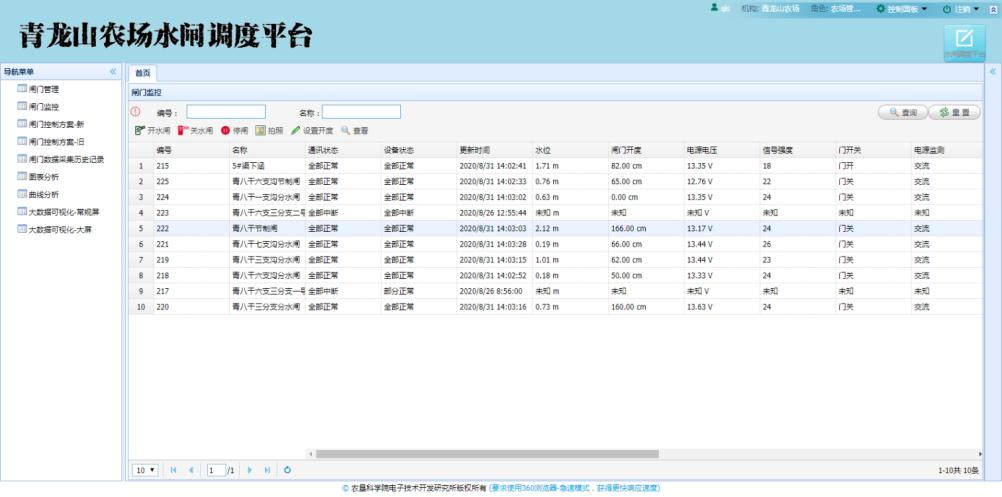This screenshot has height=497, width=1002.
Task: Collapse the 导航菜单 navigation panel
Action: point(113,72)
